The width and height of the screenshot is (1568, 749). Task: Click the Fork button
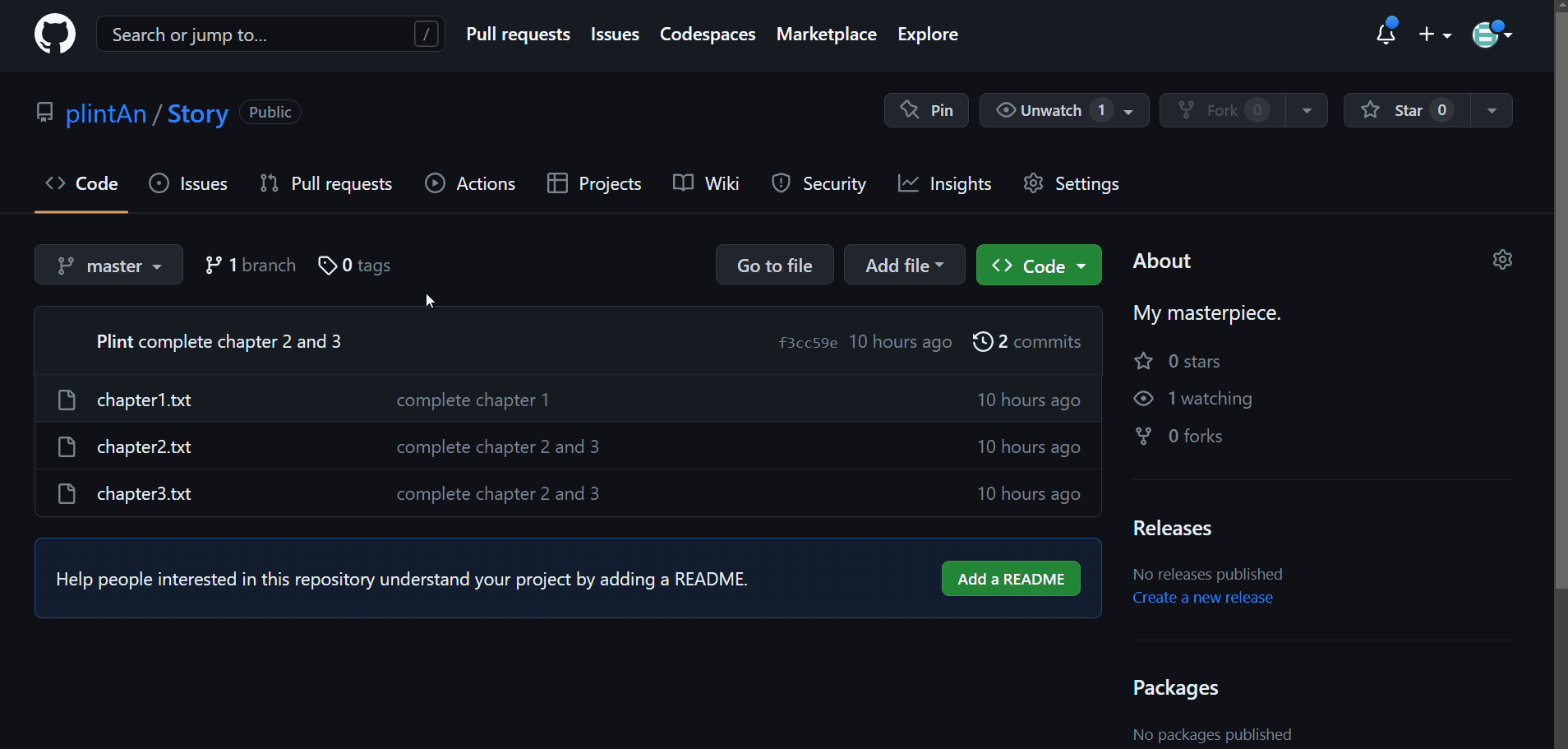tap(1223, 110)
